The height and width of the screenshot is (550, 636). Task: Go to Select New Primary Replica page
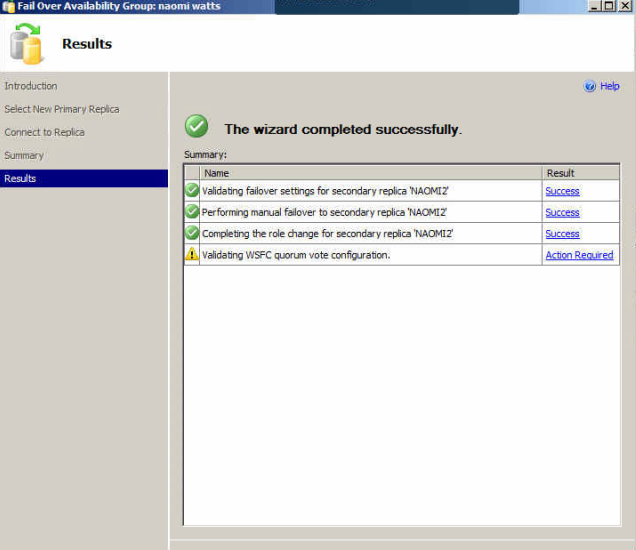tap(62, 109)
